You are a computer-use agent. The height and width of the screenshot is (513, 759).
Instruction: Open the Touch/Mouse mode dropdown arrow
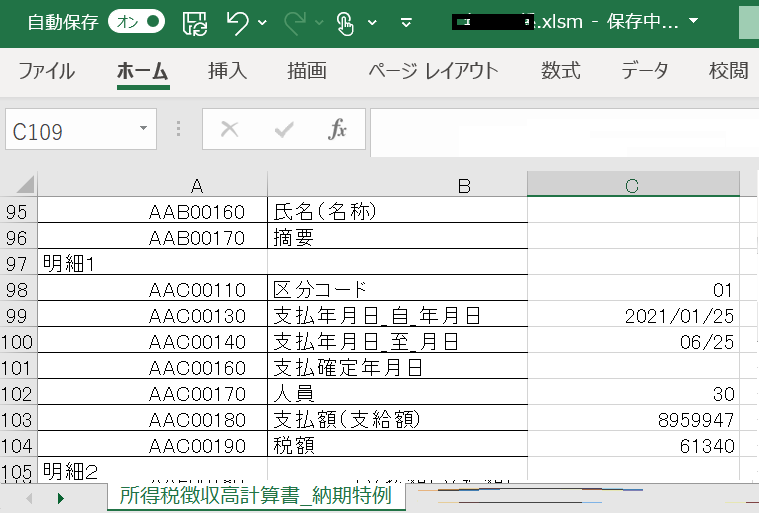pos(372,22)
